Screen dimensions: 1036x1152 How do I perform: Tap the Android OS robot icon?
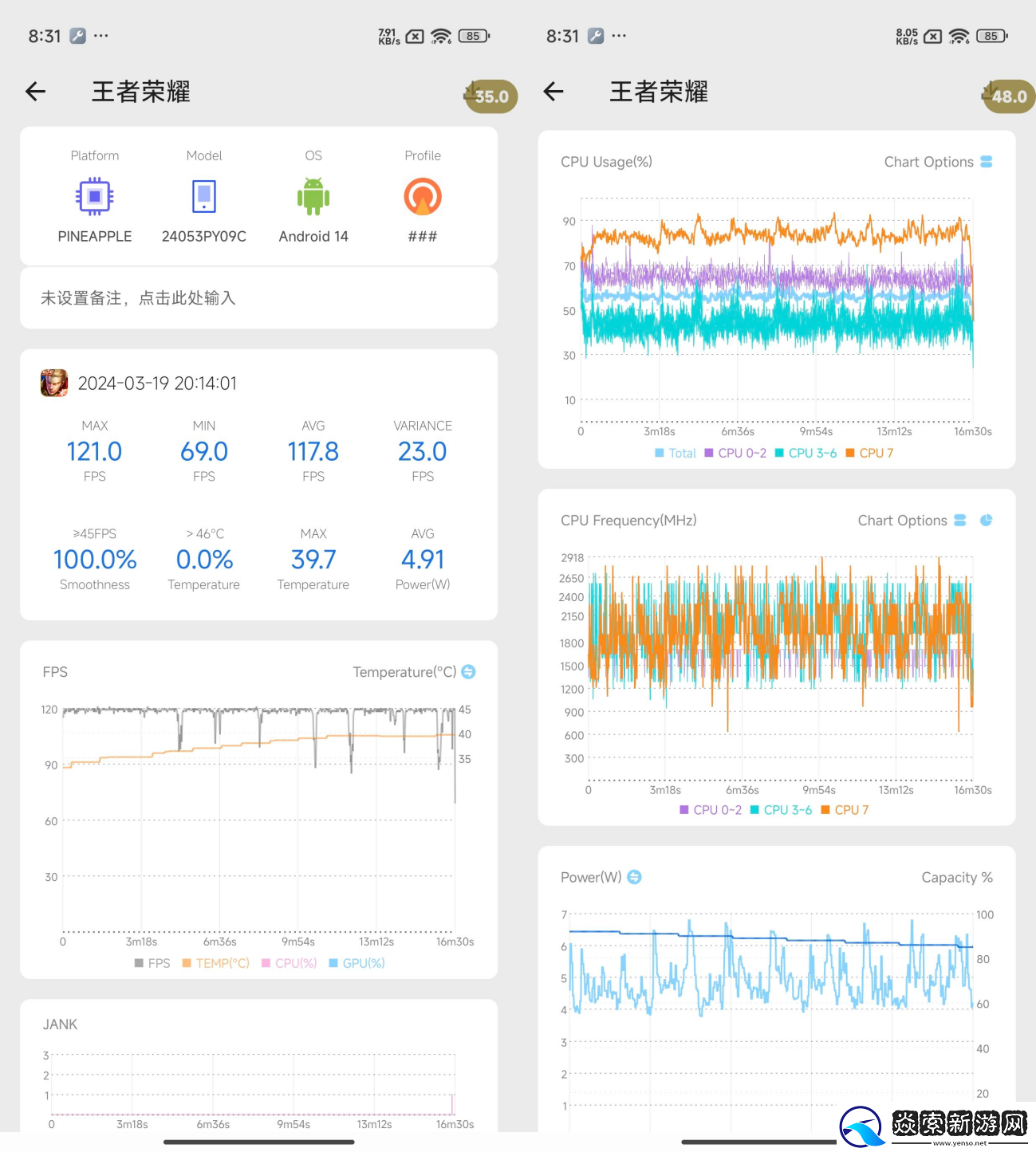click(313, 196)
